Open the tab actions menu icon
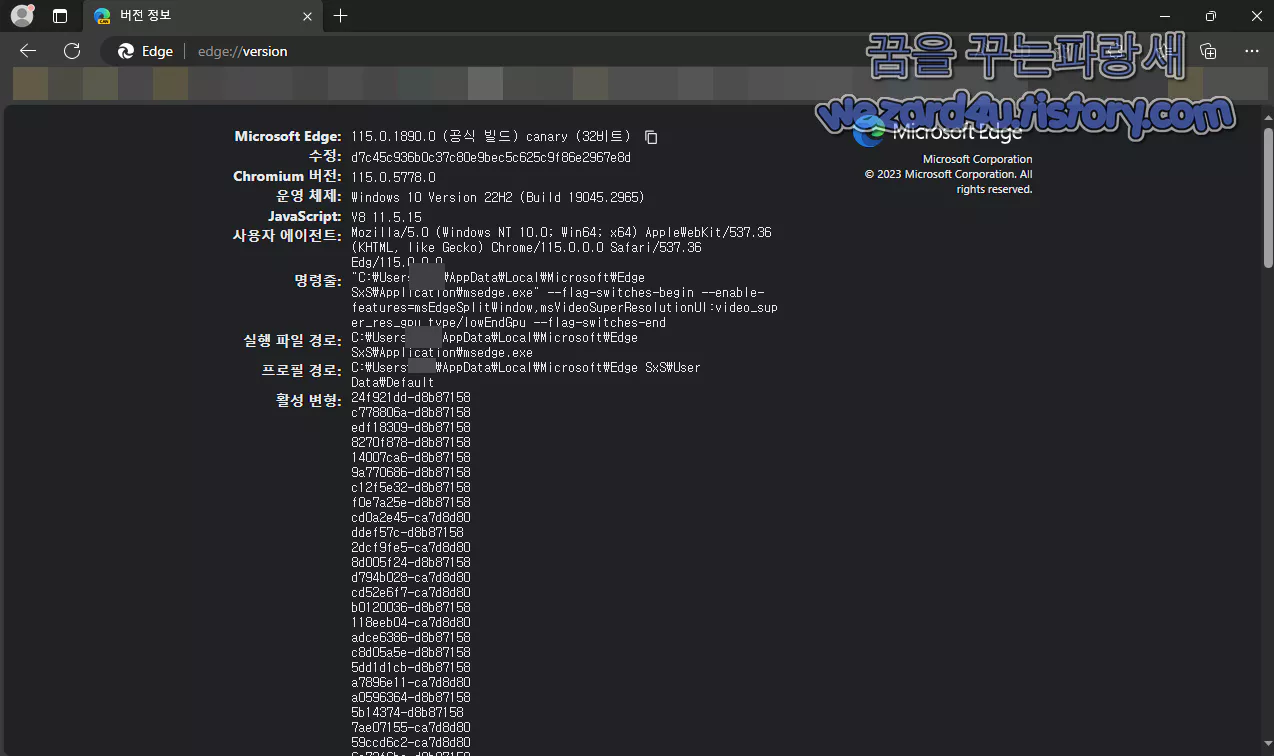Viewport: 1274px width, 756px height. pyautogui.click(x=60, y=16)
